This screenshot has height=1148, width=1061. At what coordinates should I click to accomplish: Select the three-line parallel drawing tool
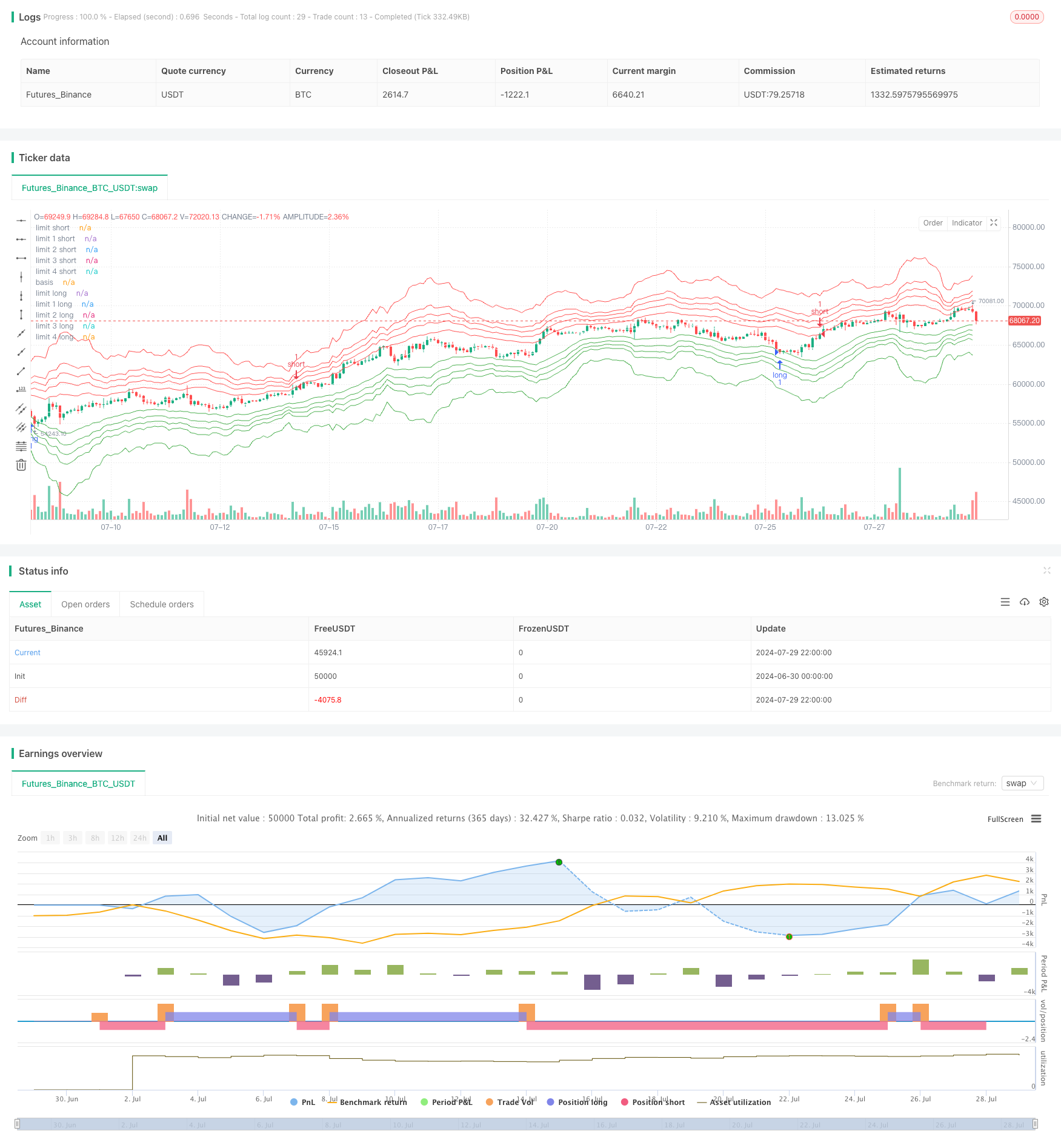click(21, 427)
